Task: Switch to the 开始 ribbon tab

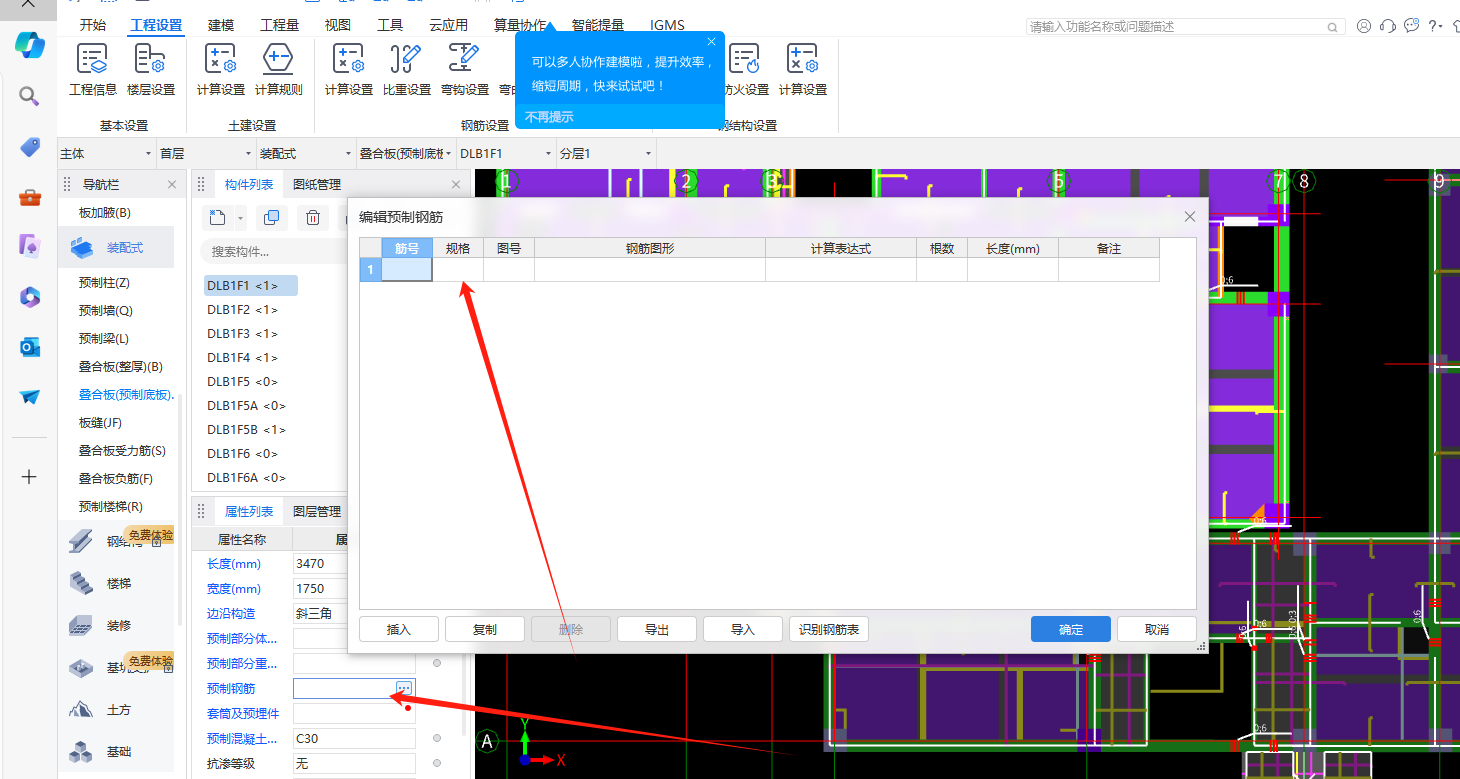Action: pos(93,25)
